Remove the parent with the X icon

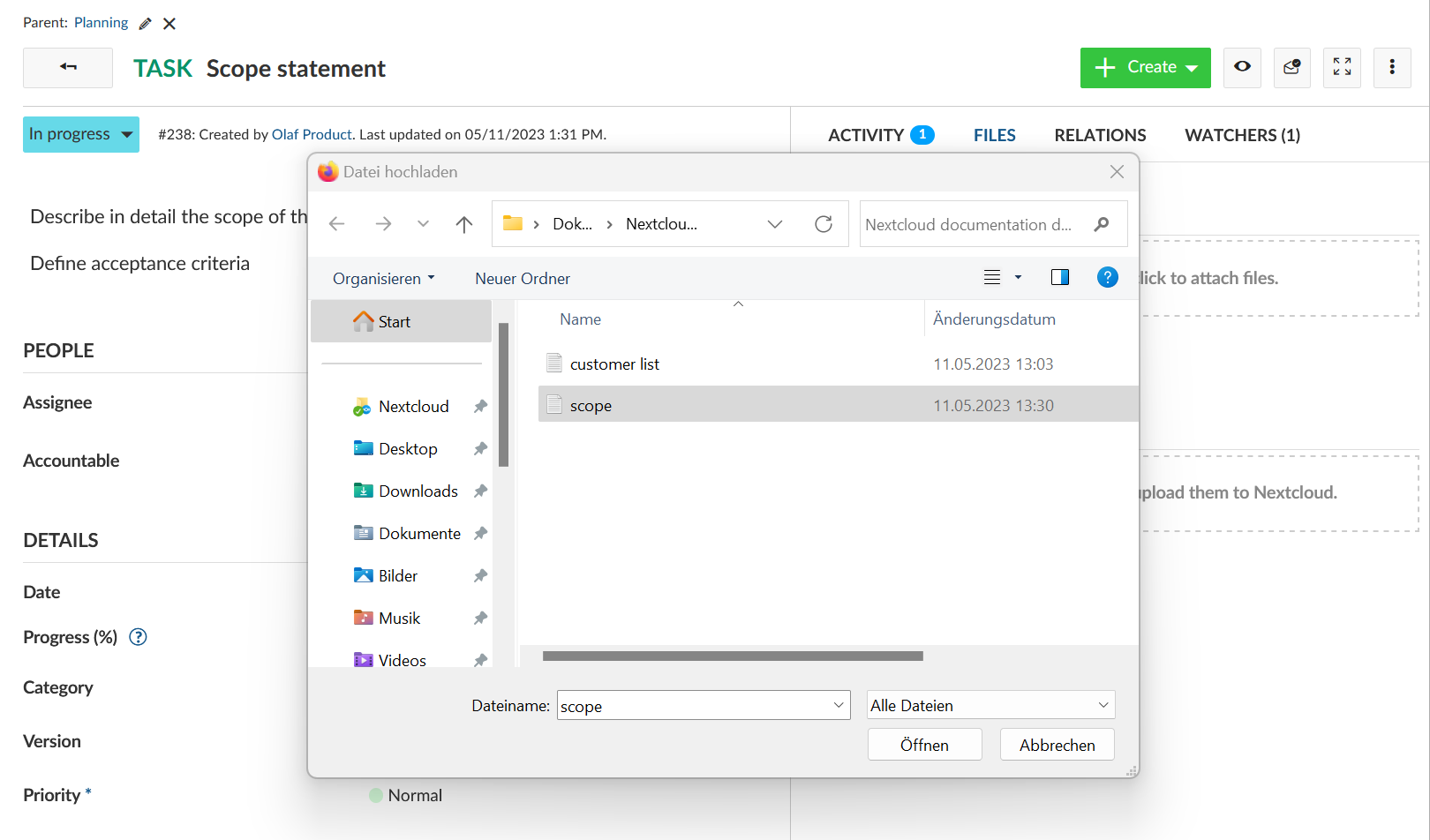[169, 24]
